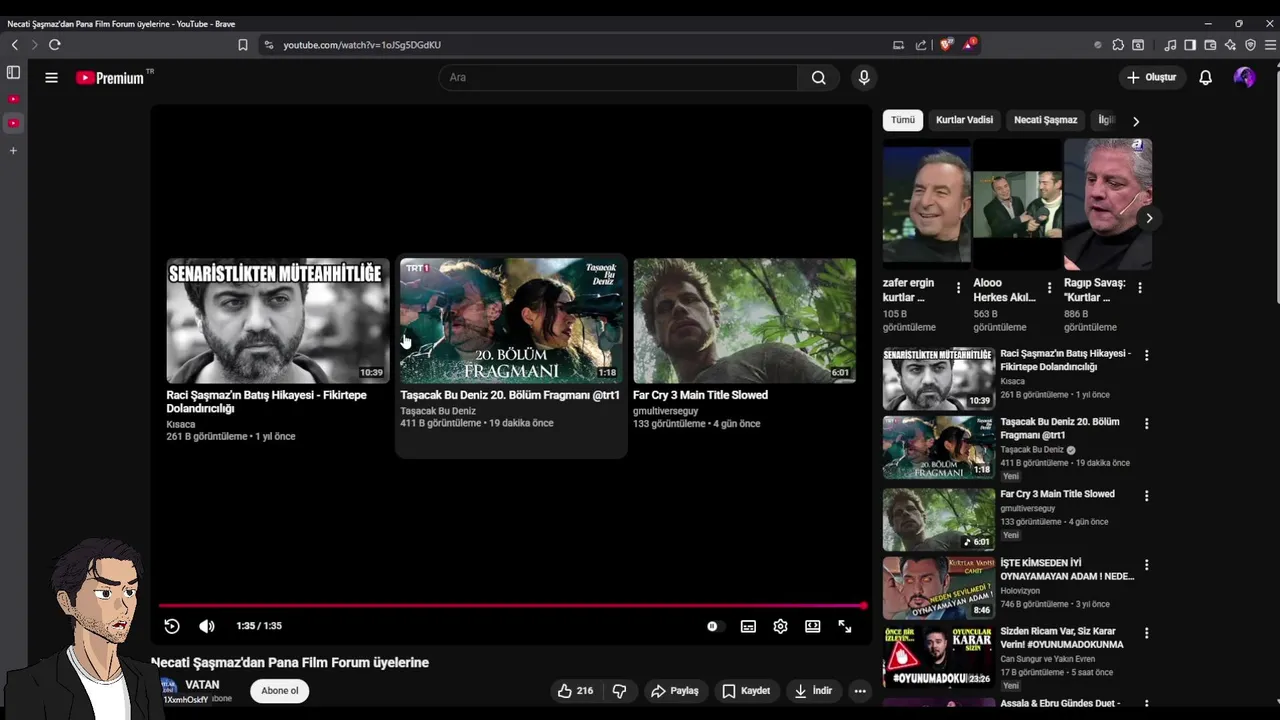Open the notifications bell
The width and height of the screenshot is (1280, 720).
point(1205,77)
